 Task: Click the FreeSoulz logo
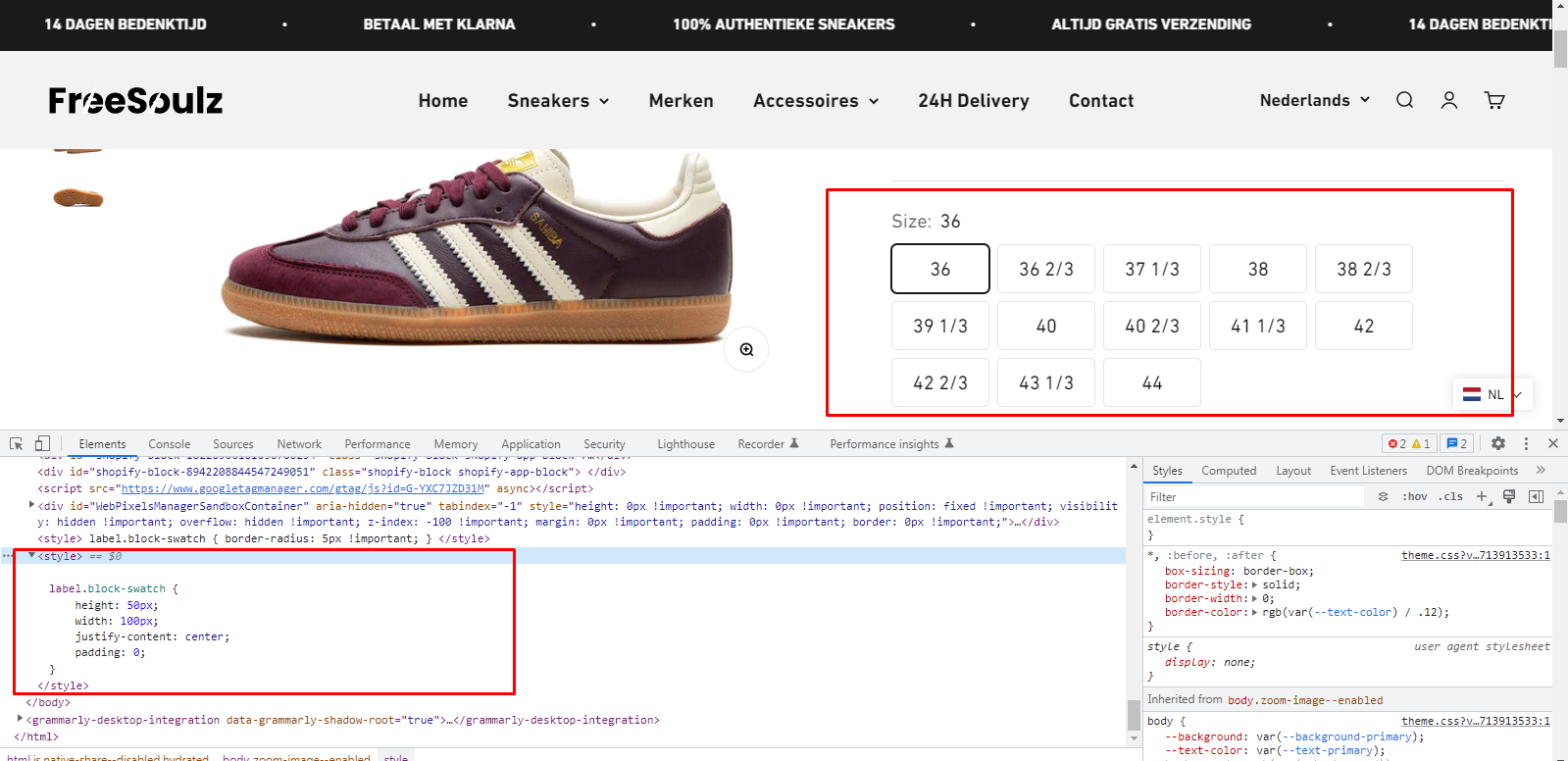pyautogui.click(x=135, y=100)
